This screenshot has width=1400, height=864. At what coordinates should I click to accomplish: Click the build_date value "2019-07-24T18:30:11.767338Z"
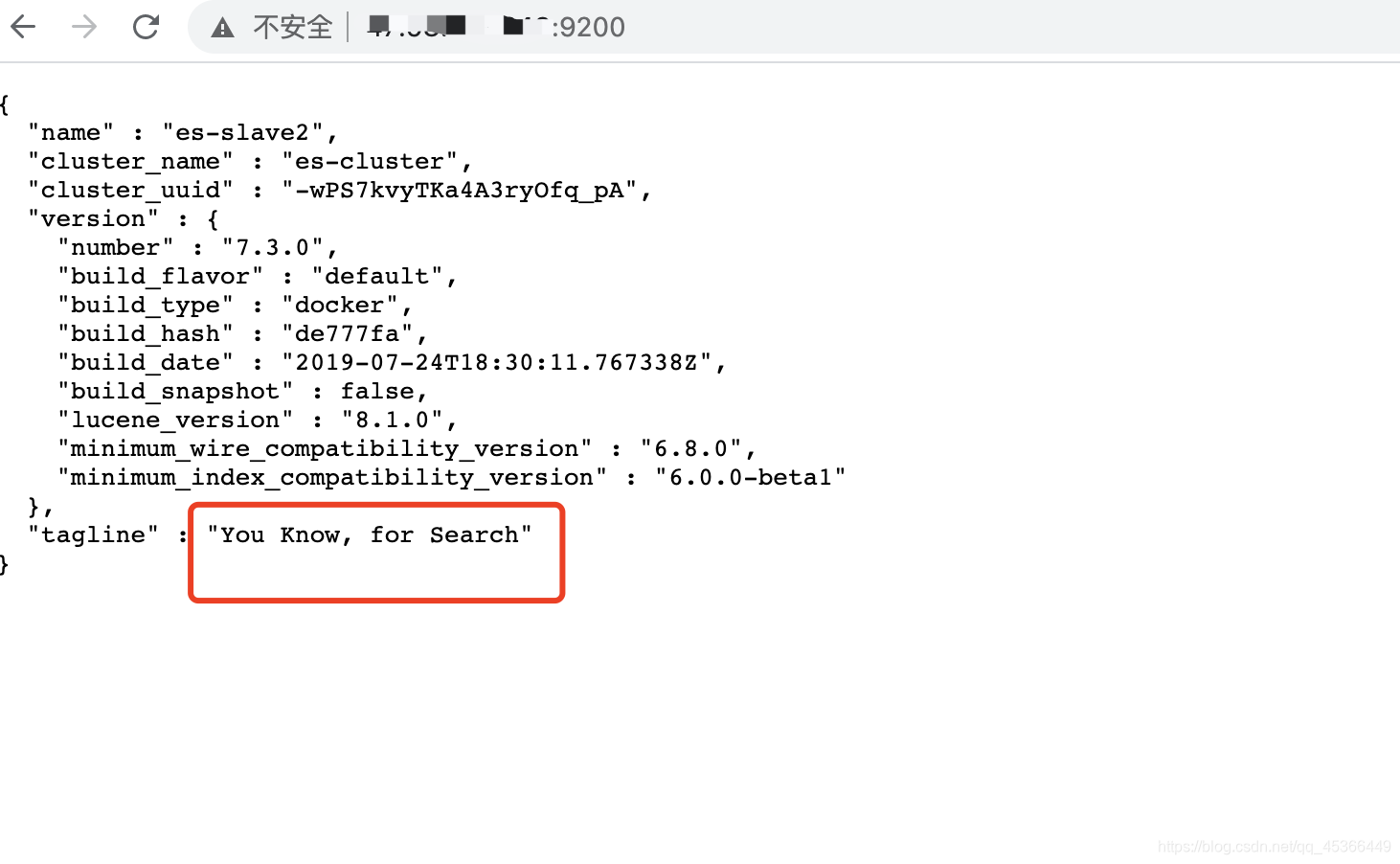tap(497, 362)
